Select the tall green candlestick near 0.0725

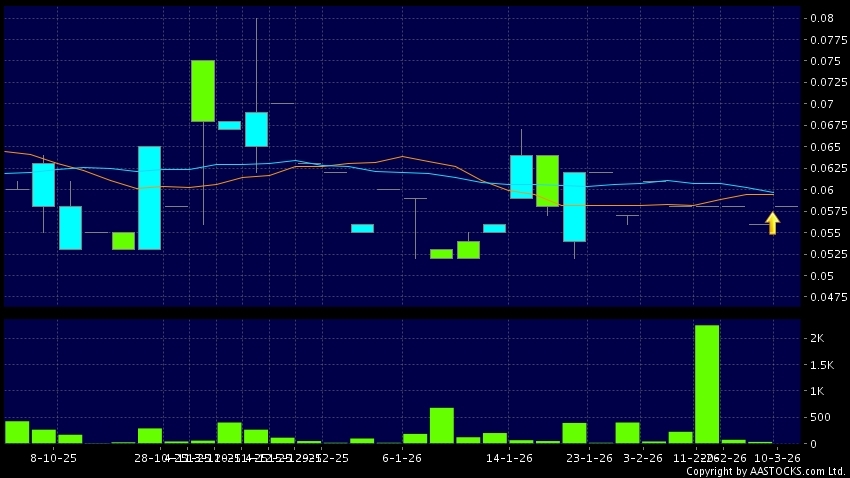click(203, 91)
